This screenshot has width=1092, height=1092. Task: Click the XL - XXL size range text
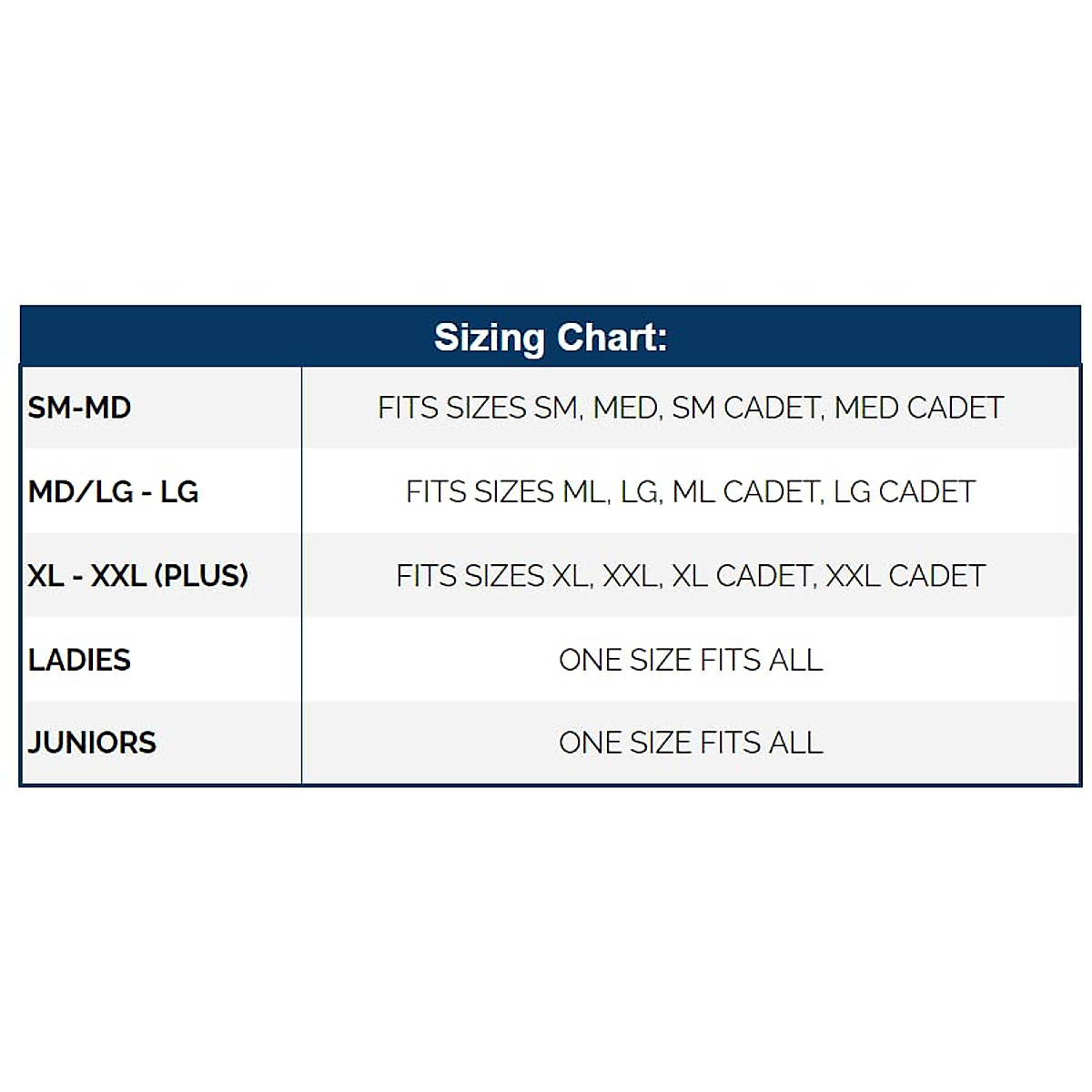[x=86, y=576]
